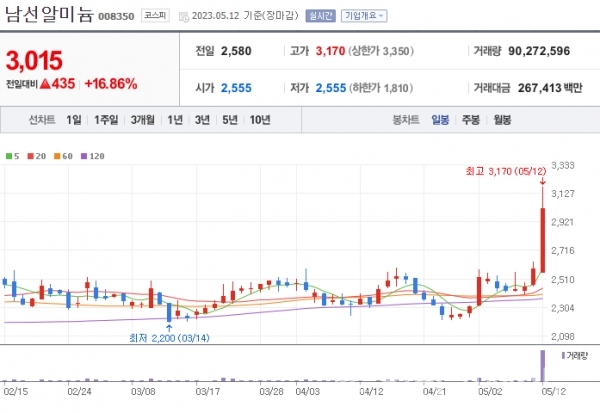
Task: Click the 거래량 volume legend label
Action: click(578, 355)
